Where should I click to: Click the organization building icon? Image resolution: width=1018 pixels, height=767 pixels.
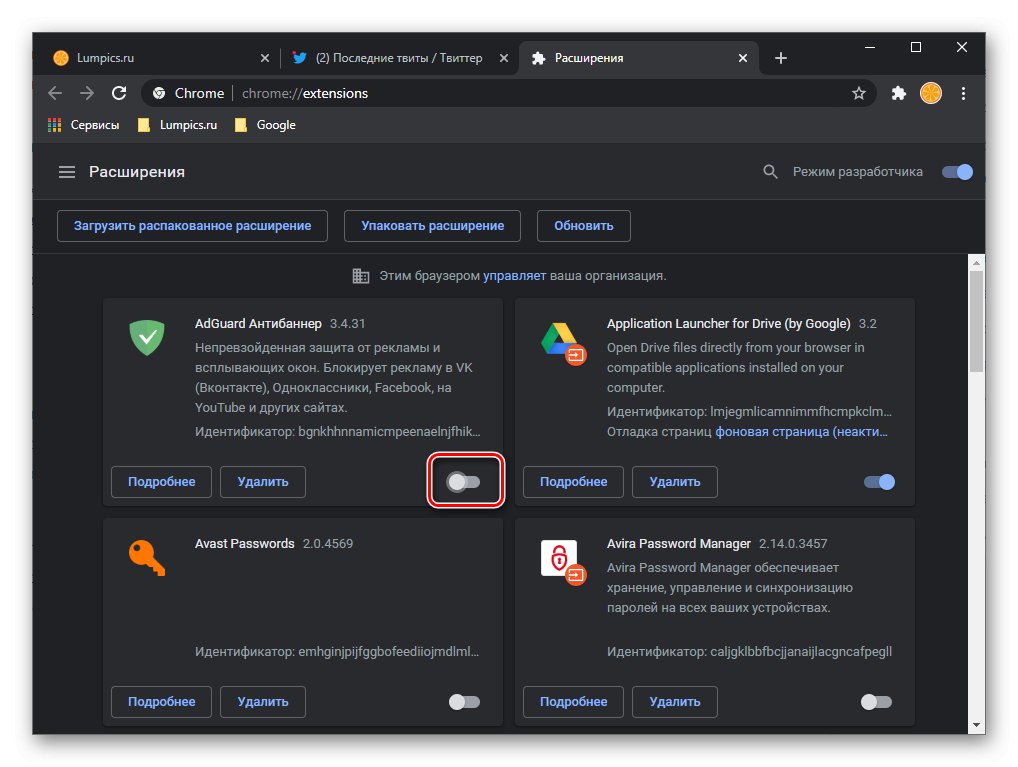pos(361,275)
